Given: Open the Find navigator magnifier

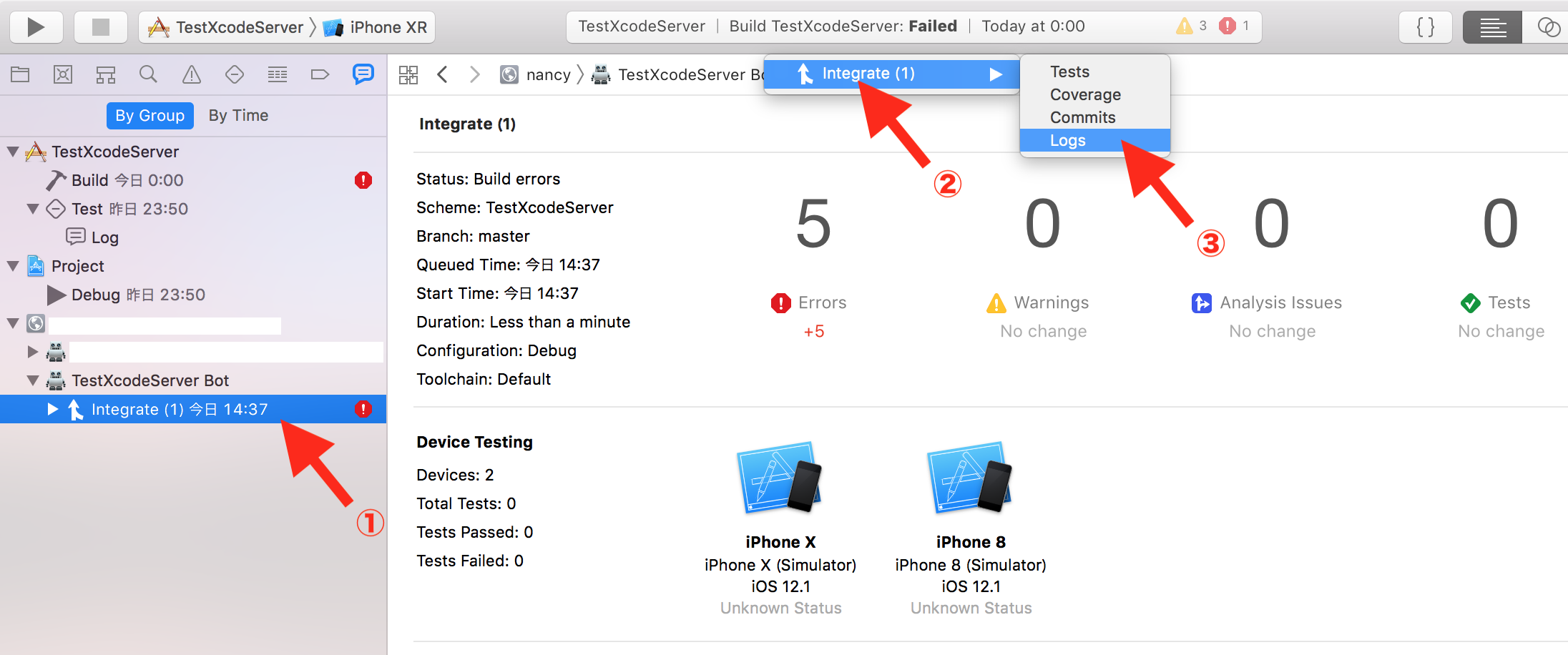Looking at the screenshot, I should point(148,74).
